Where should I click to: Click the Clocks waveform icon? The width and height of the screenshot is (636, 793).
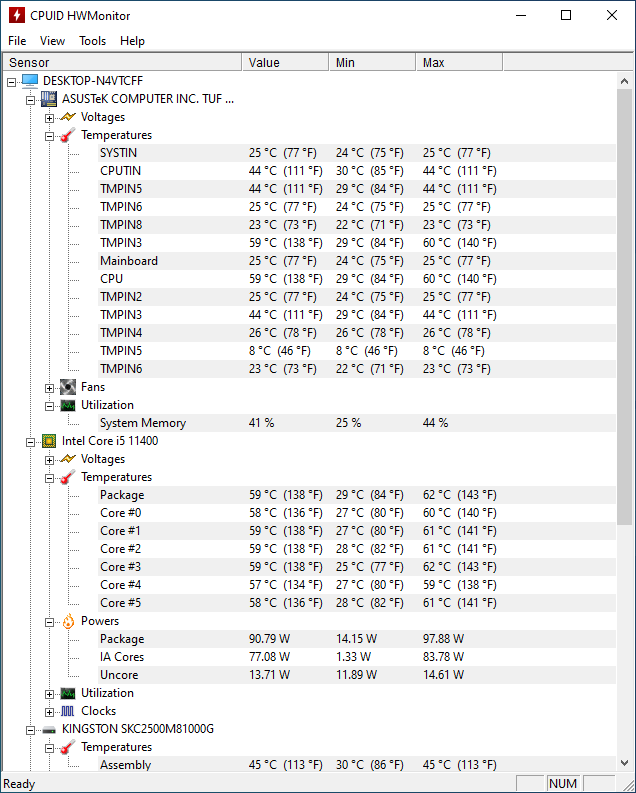68,711
